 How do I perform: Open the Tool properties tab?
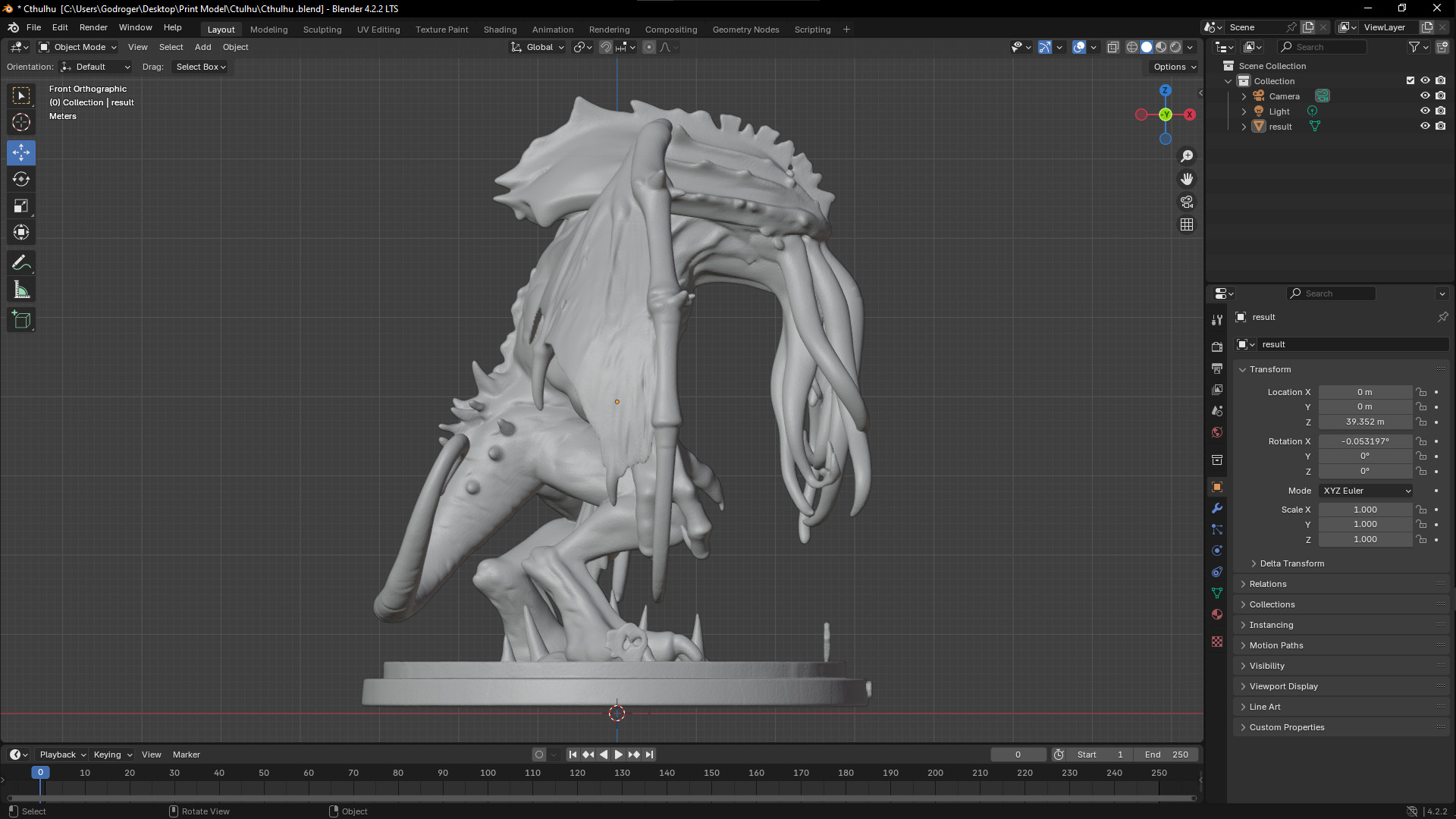click(x=1217, y=320)
